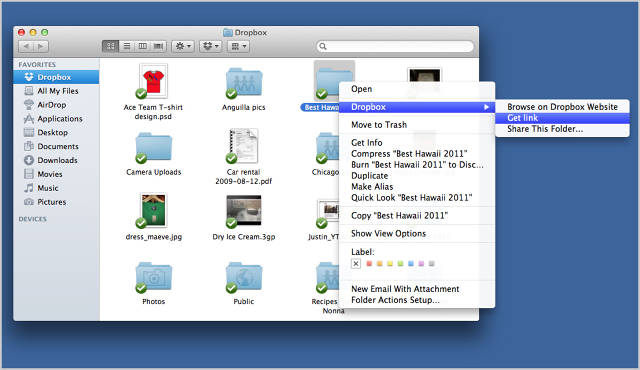The image size is (640, 370).
Task: Click the Finder search field
Action: [x=395, y=47]
